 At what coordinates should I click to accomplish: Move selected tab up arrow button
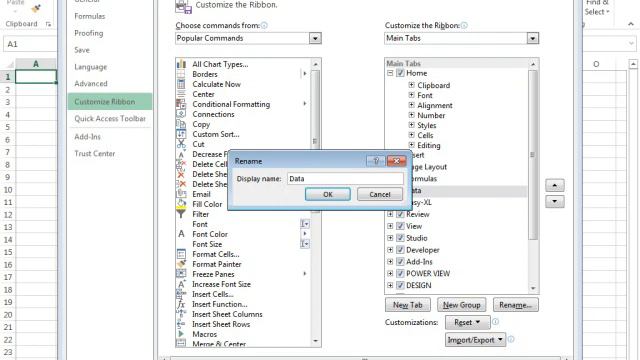555,185
